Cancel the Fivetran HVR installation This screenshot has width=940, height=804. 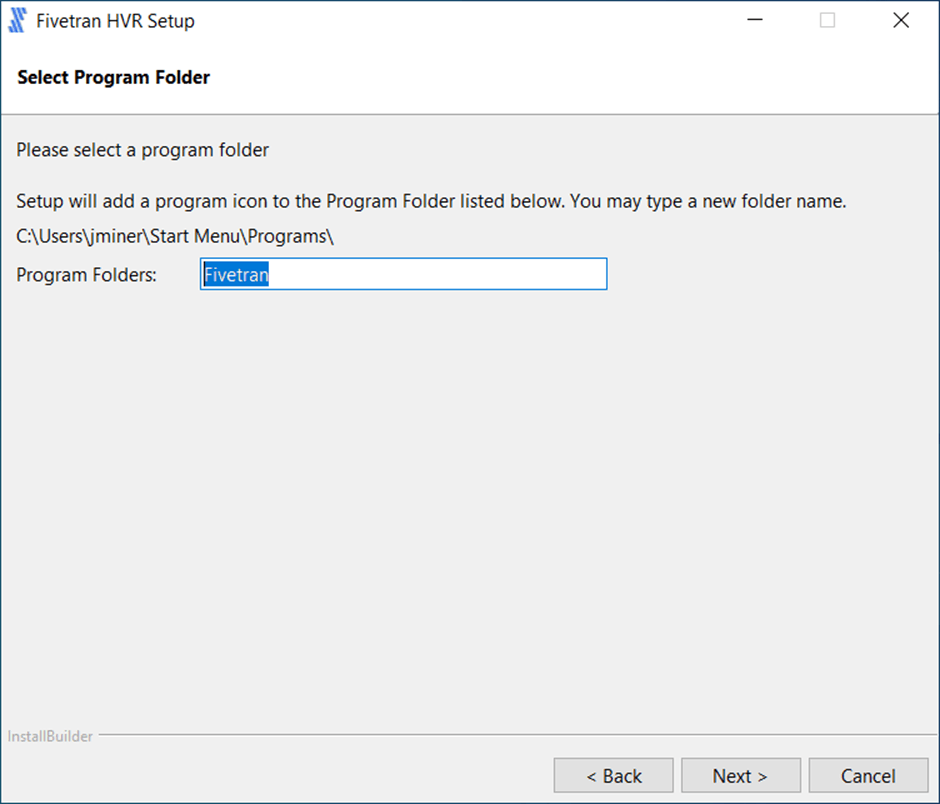[868, 776]
